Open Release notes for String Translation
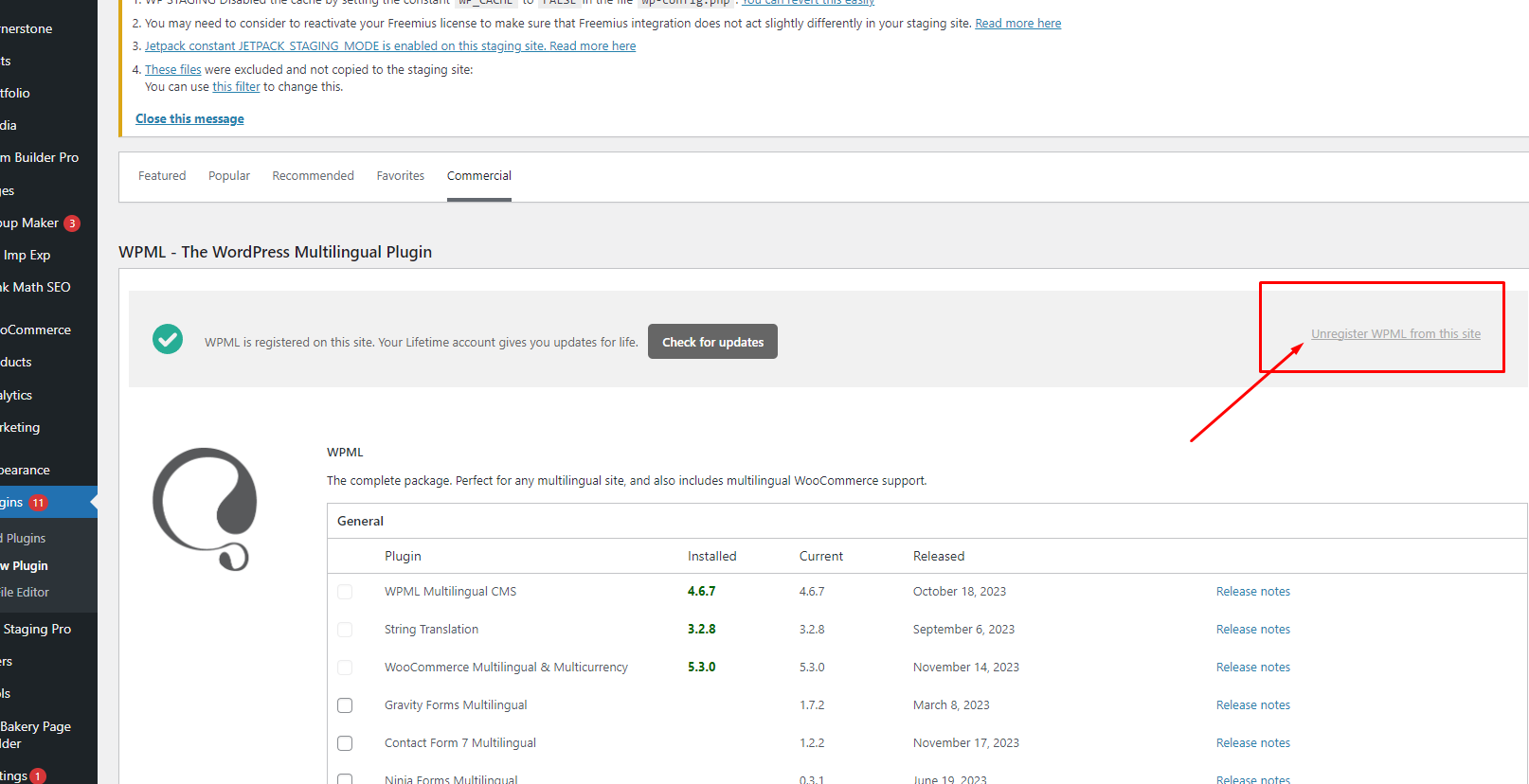 [x=1253, y=630]
